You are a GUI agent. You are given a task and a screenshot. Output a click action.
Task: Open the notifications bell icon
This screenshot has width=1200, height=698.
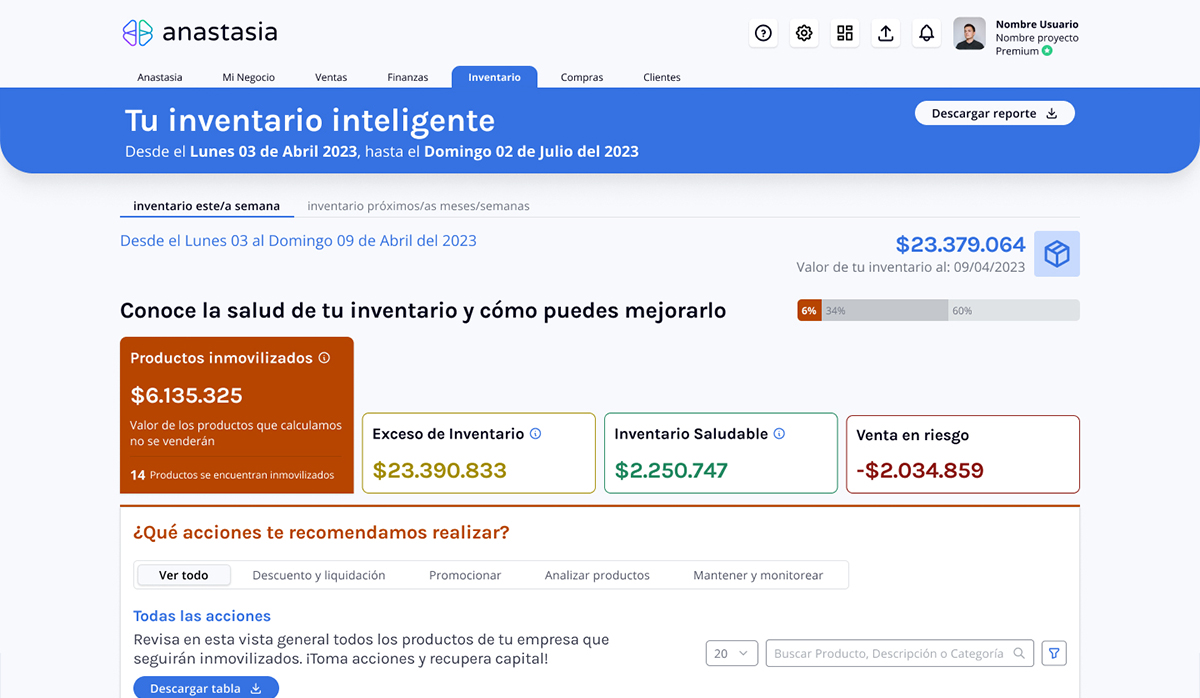[x=926, y=33]
